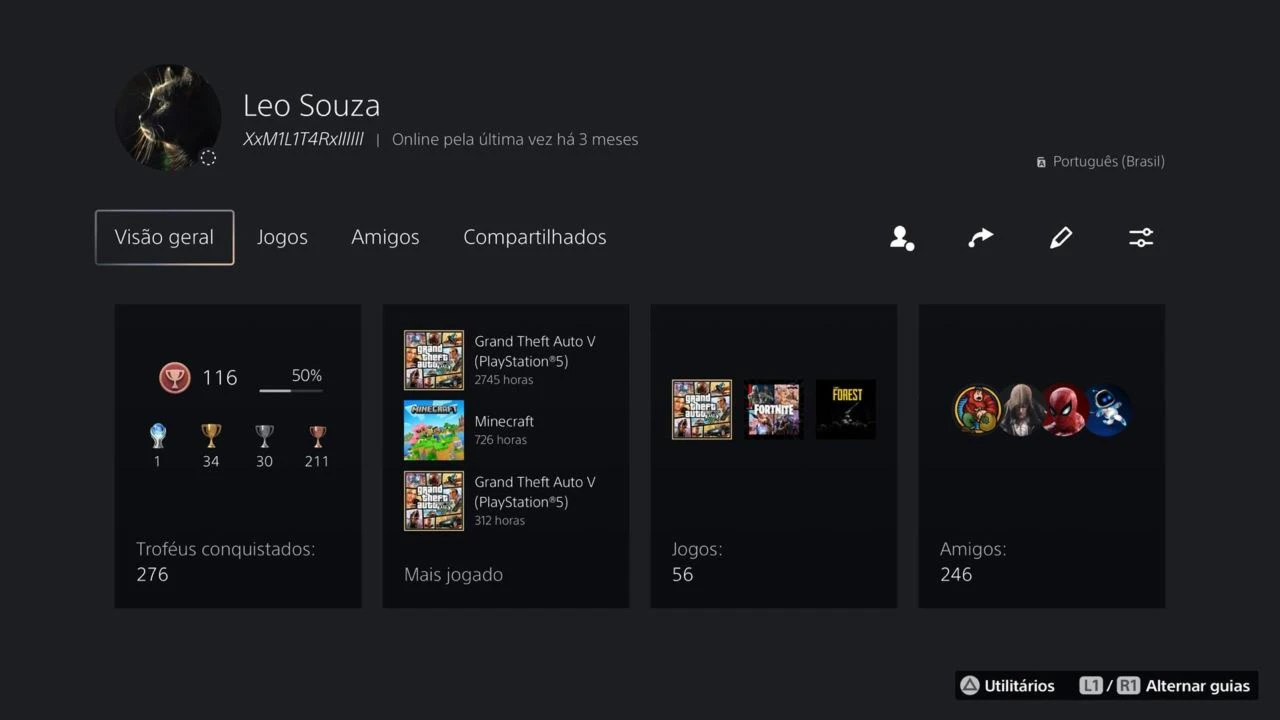Switch to the Jogos tab

click(x=282, y=237)
